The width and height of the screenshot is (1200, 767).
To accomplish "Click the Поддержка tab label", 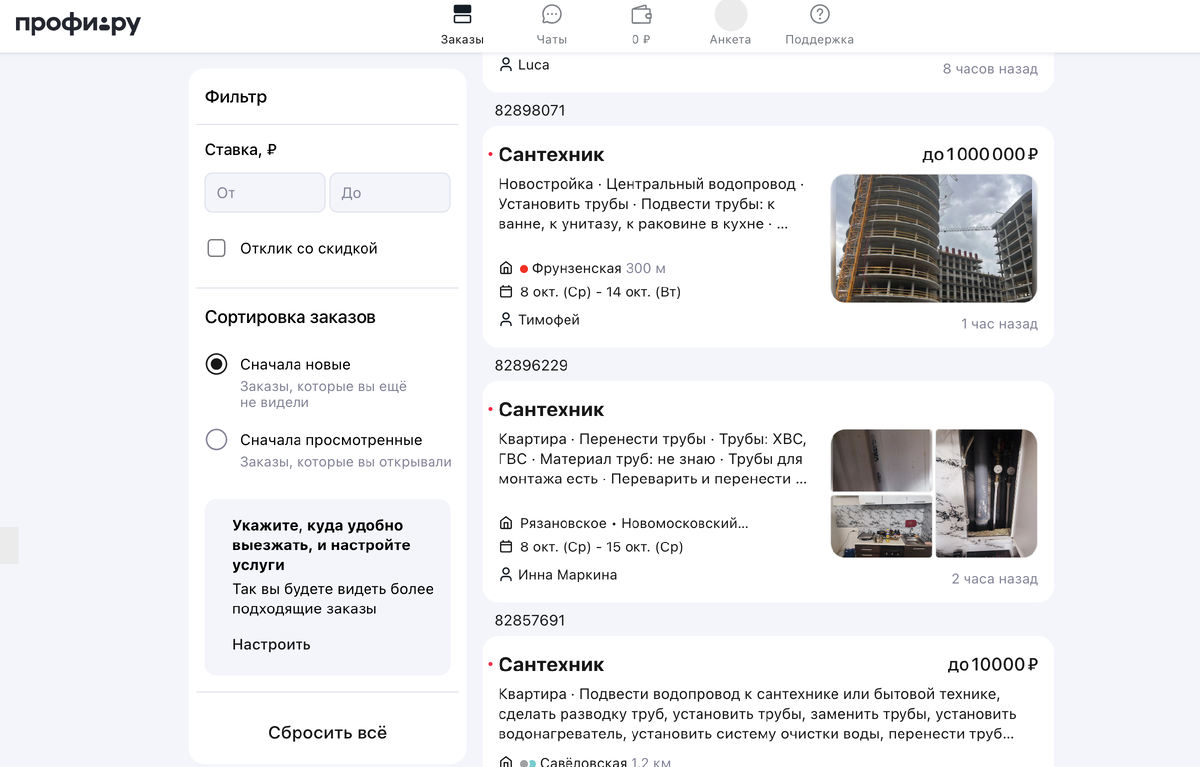I will click(820, 40).
